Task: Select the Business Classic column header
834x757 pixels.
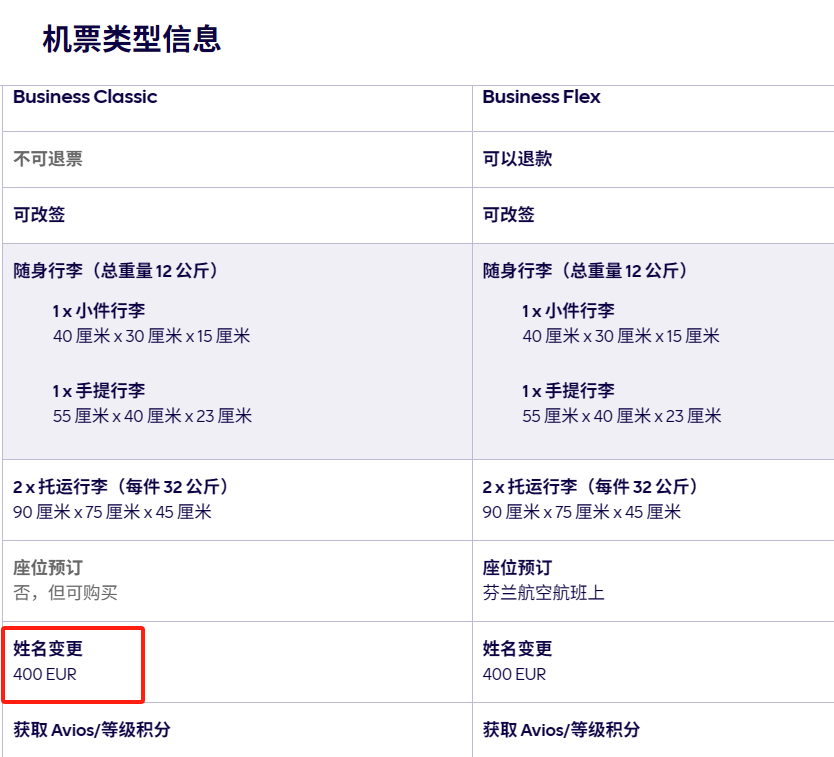Action: pyautogui.click(x=85, y=97)
